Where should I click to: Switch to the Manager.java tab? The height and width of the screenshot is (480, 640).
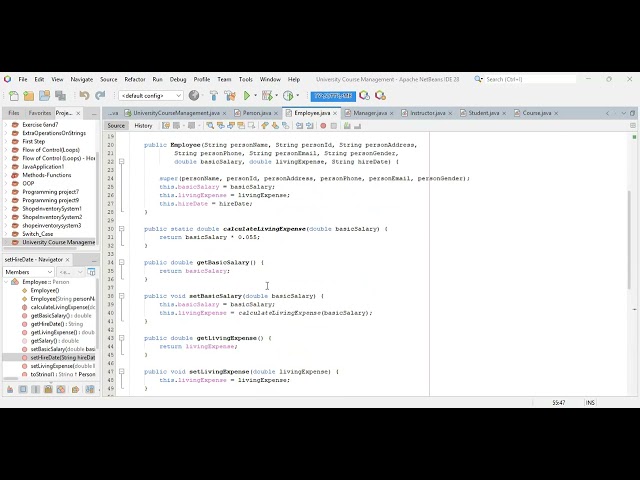point(370,113)
